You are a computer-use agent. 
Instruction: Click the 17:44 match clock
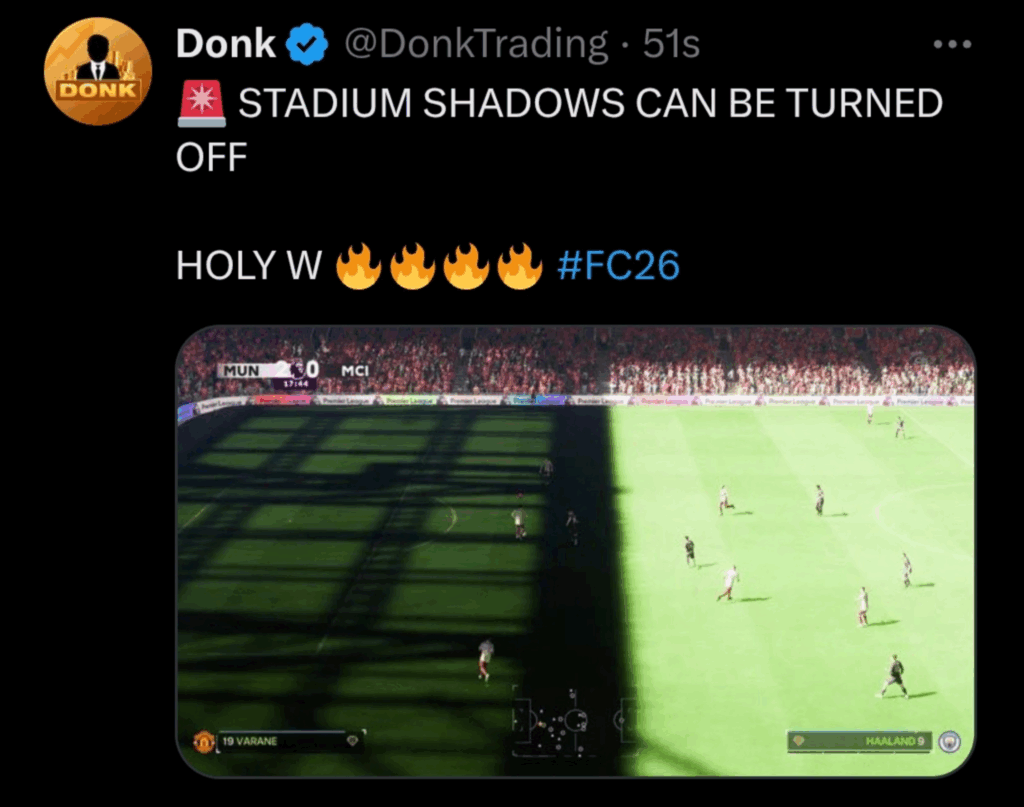point(295,383)
